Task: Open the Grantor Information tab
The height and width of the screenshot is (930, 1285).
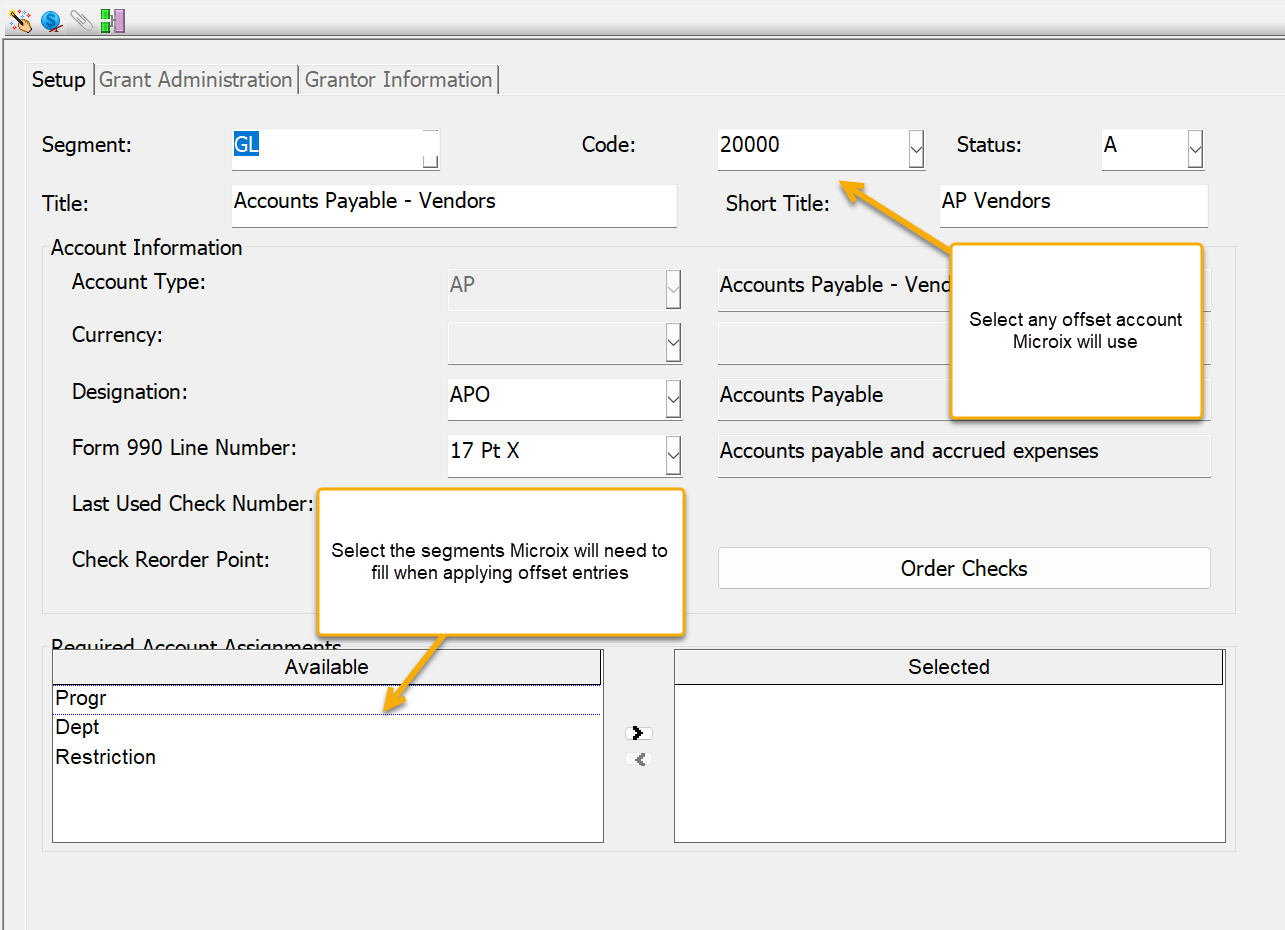Action: [398, 80]
